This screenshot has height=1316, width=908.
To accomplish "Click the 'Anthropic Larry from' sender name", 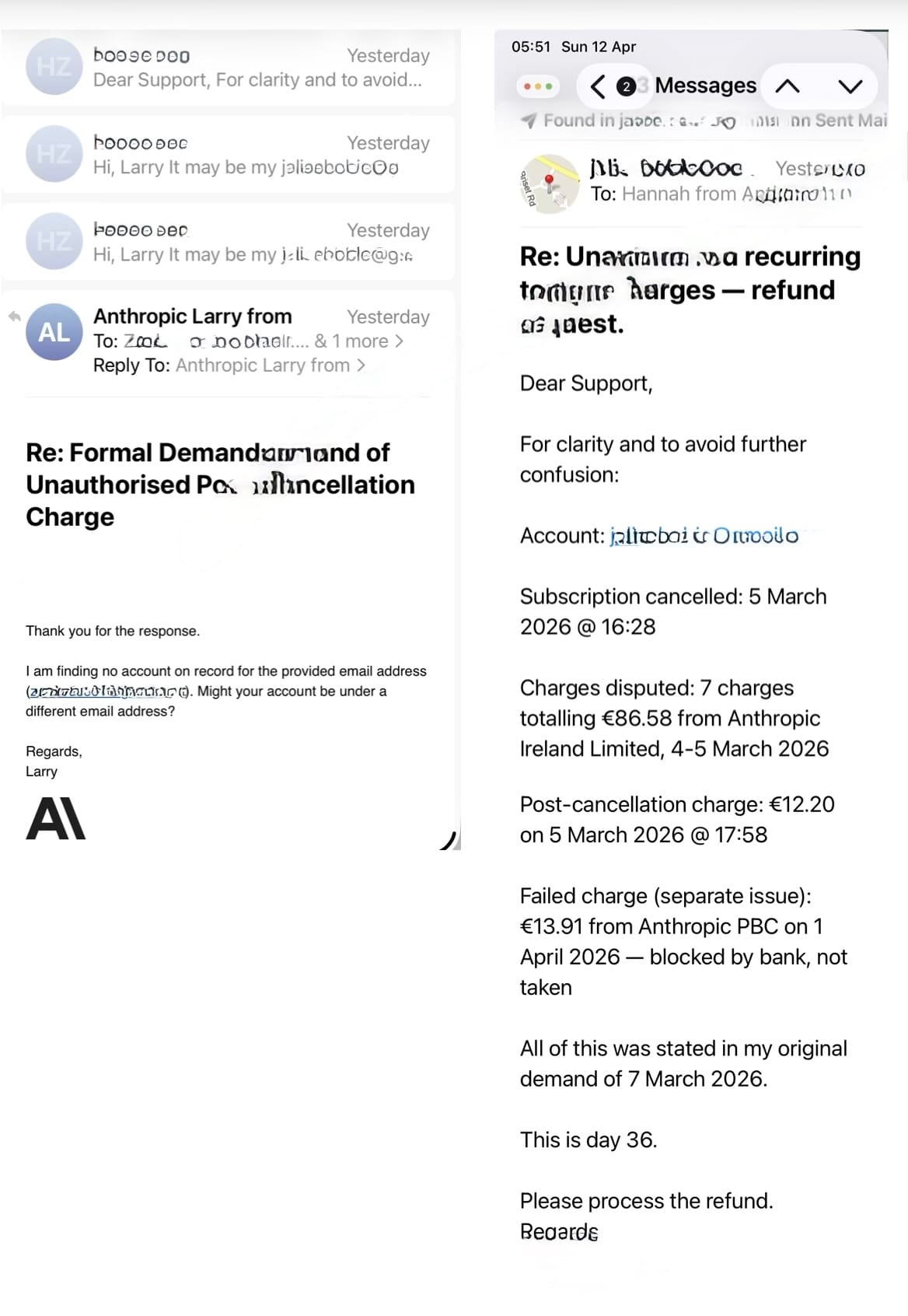I will 192,317.
